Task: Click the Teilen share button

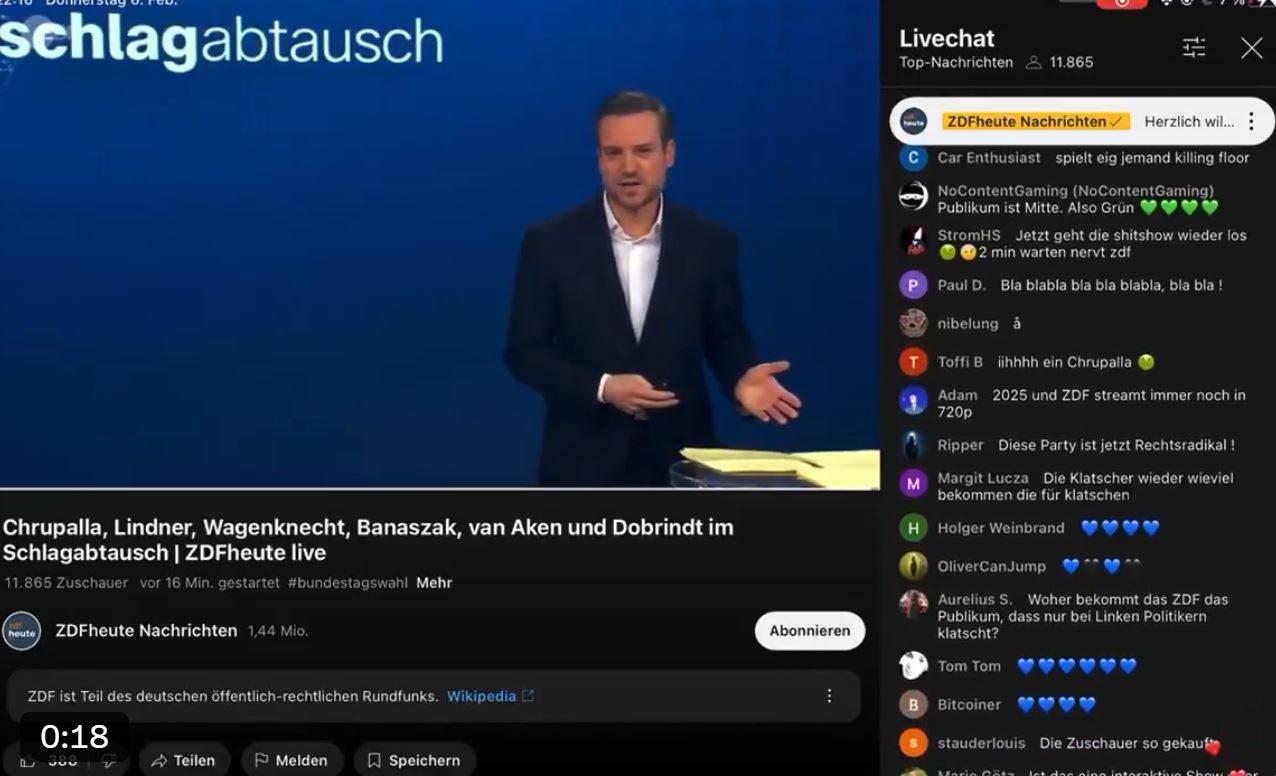Action: pos(184,760)
